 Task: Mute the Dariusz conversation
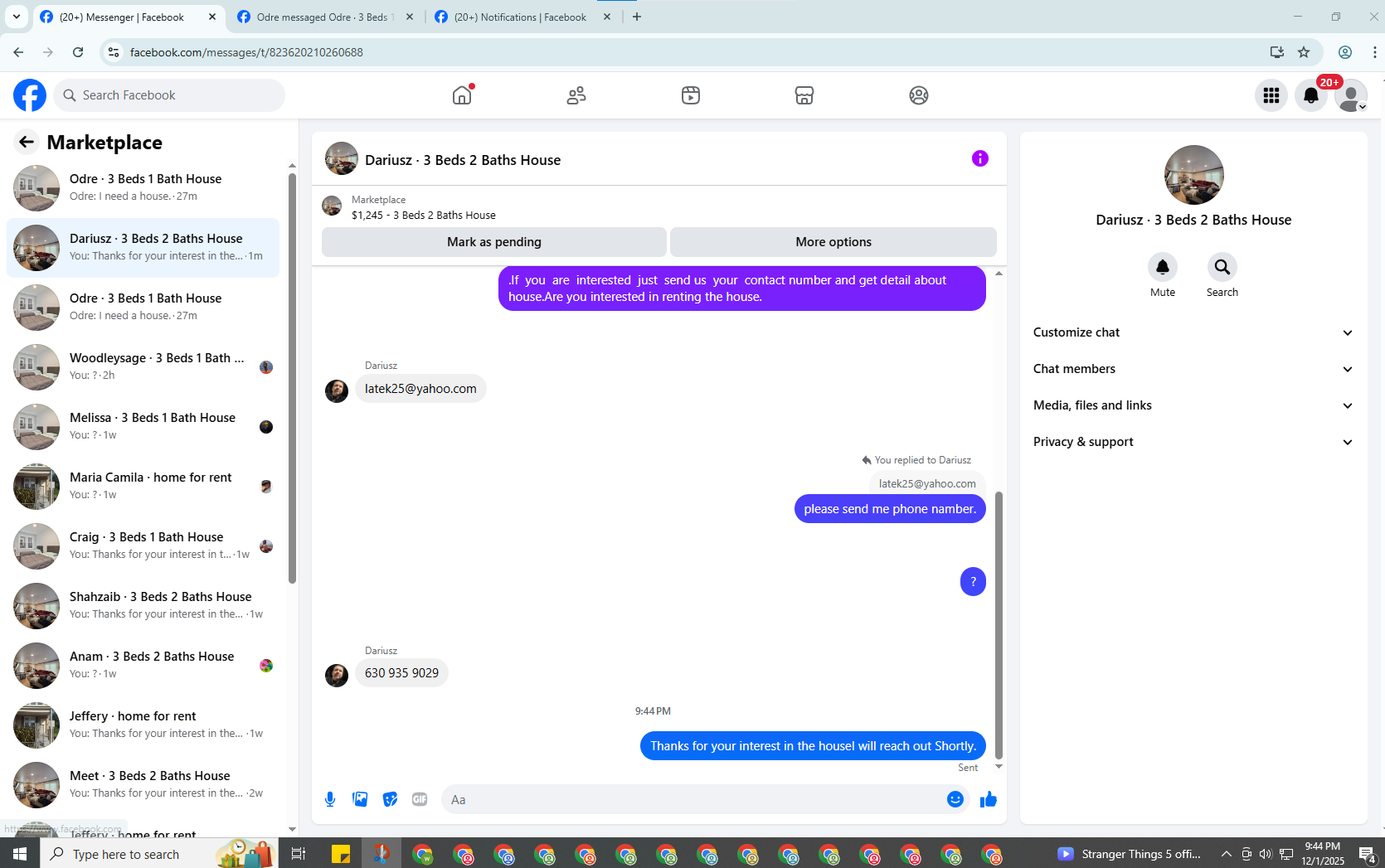(1163, 267)
